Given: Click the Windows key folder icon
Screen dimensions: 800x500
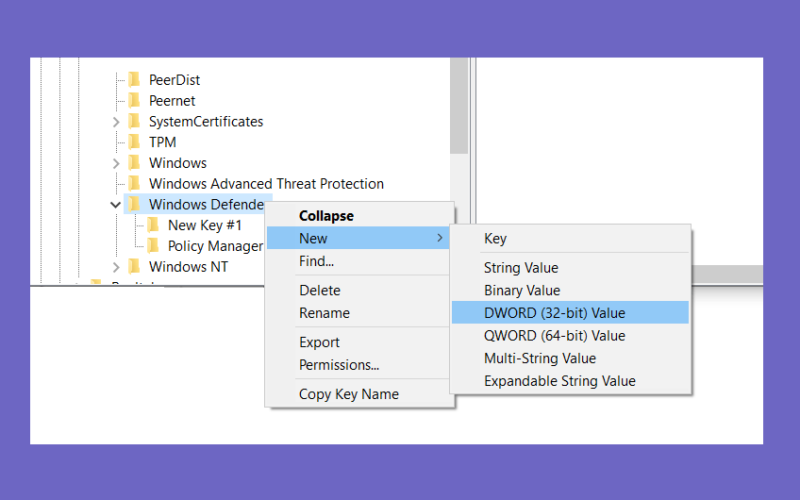Looking at the screenshot, I should point(134,163).
